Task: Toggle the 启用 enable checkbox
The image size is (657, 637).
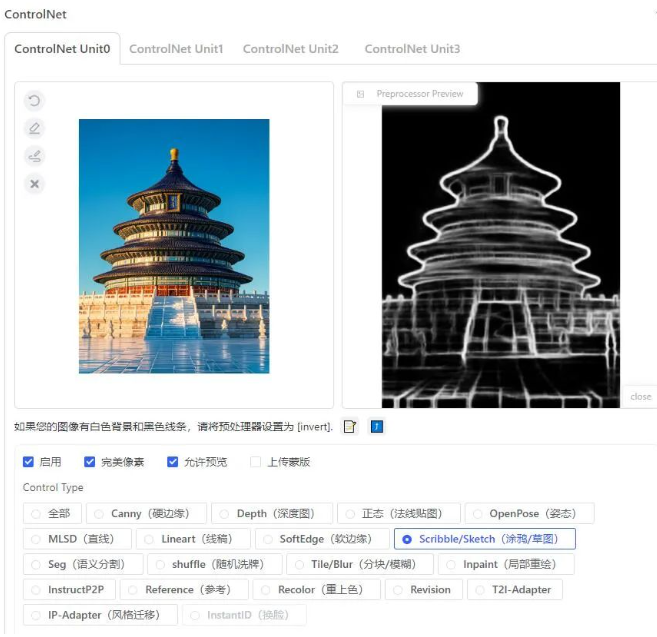Action: point(28,462)
